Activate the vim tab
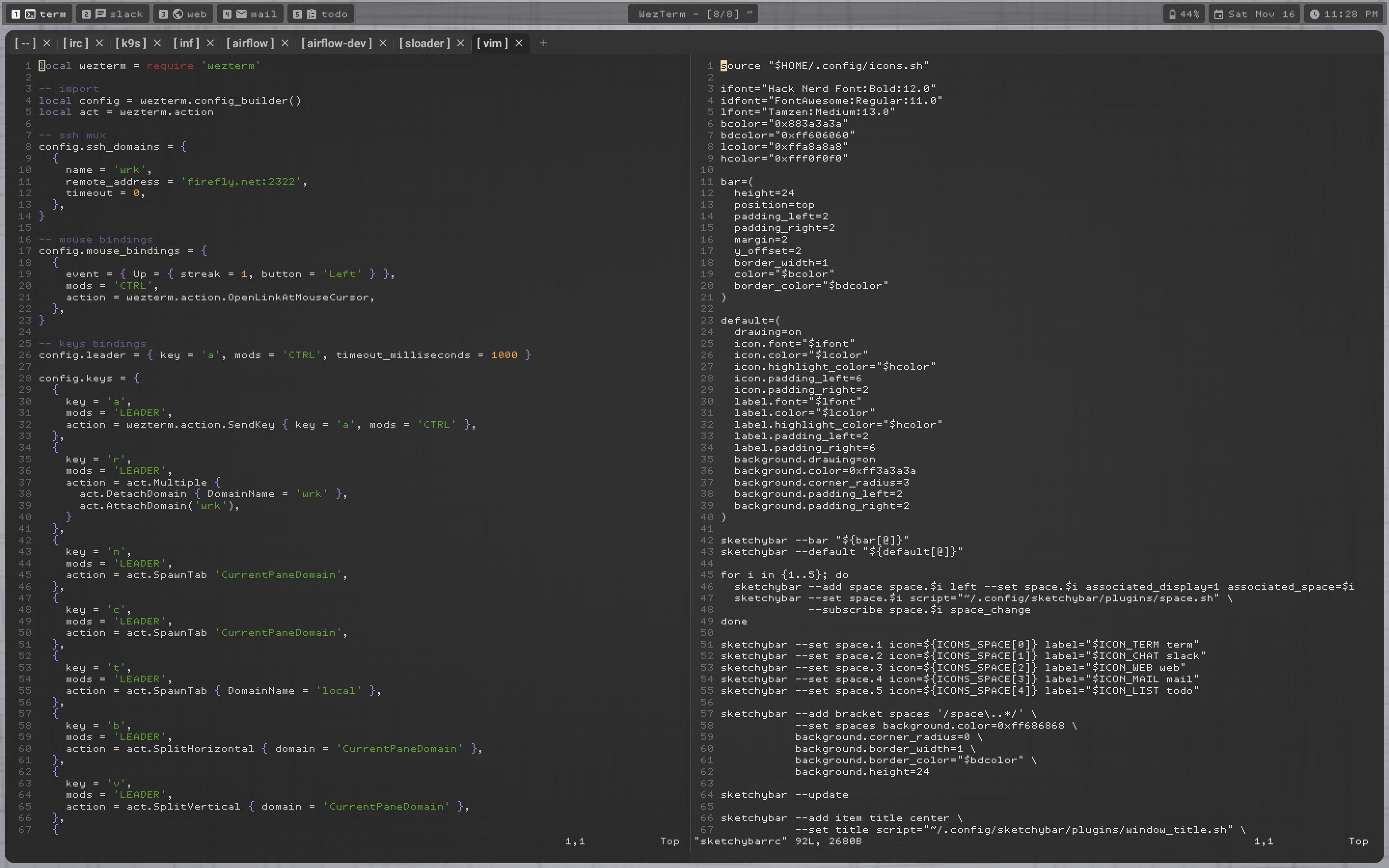This screenshot has height=868, width=1389. click(492, 43)
